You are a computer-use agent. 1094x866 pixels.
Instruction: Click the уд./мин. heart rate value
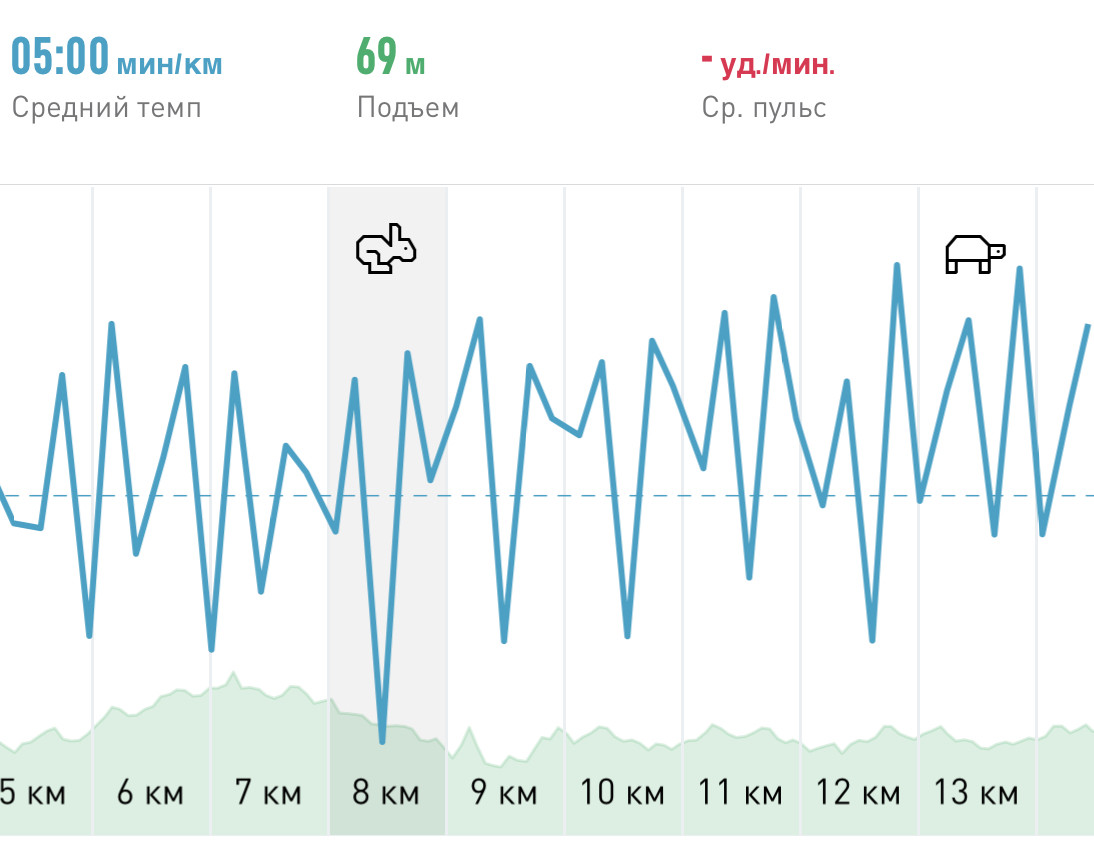click(768, 64)
